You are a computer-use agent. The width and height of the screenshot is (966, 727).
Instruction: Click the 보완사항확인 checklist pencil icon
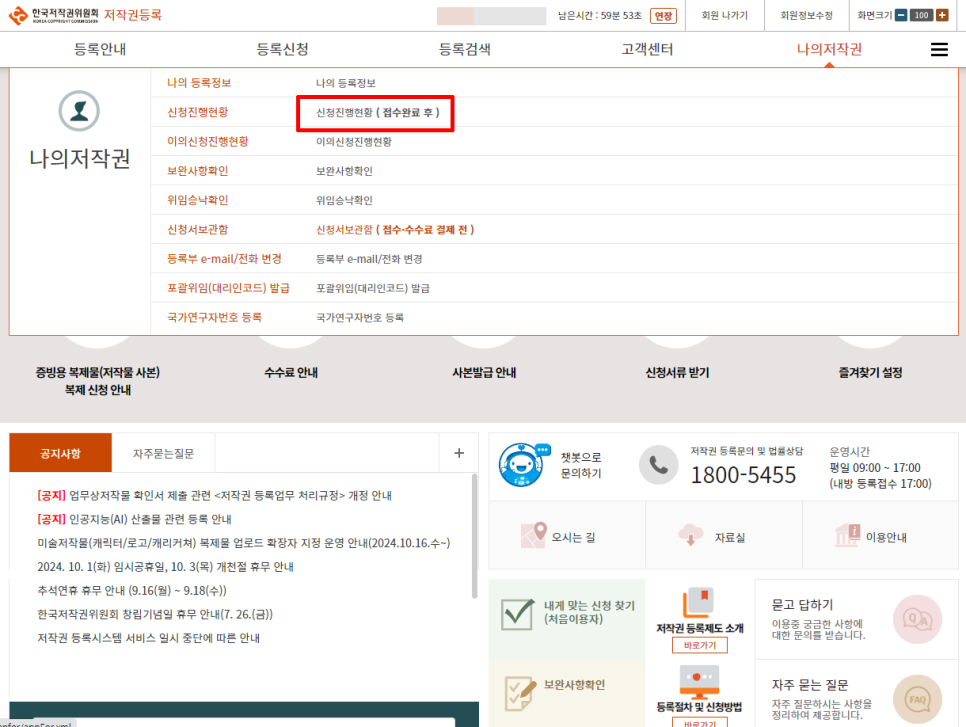click(520, 693)
